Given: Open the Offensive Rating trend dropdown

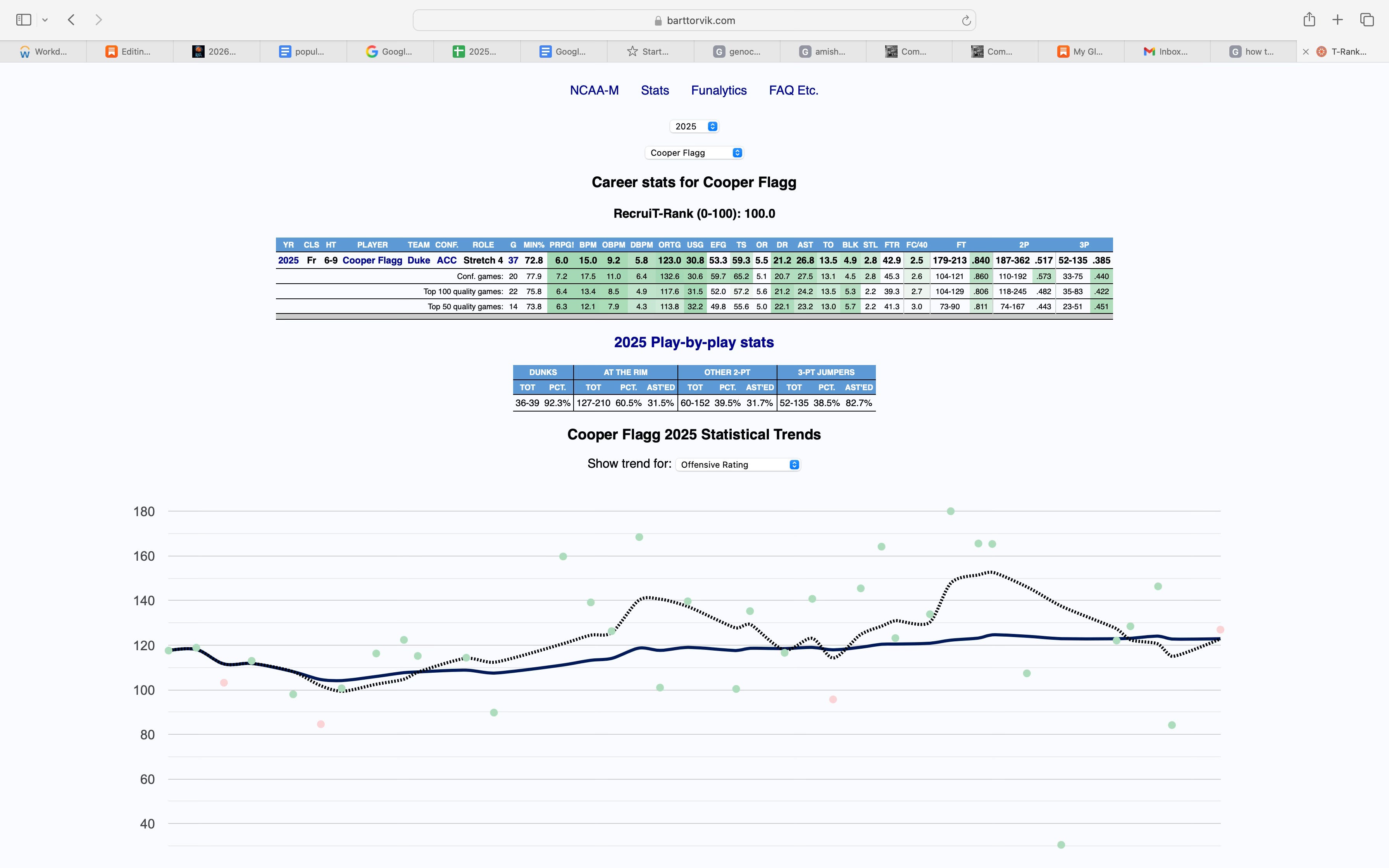Looking at the screenshot, I should point(738,465).
